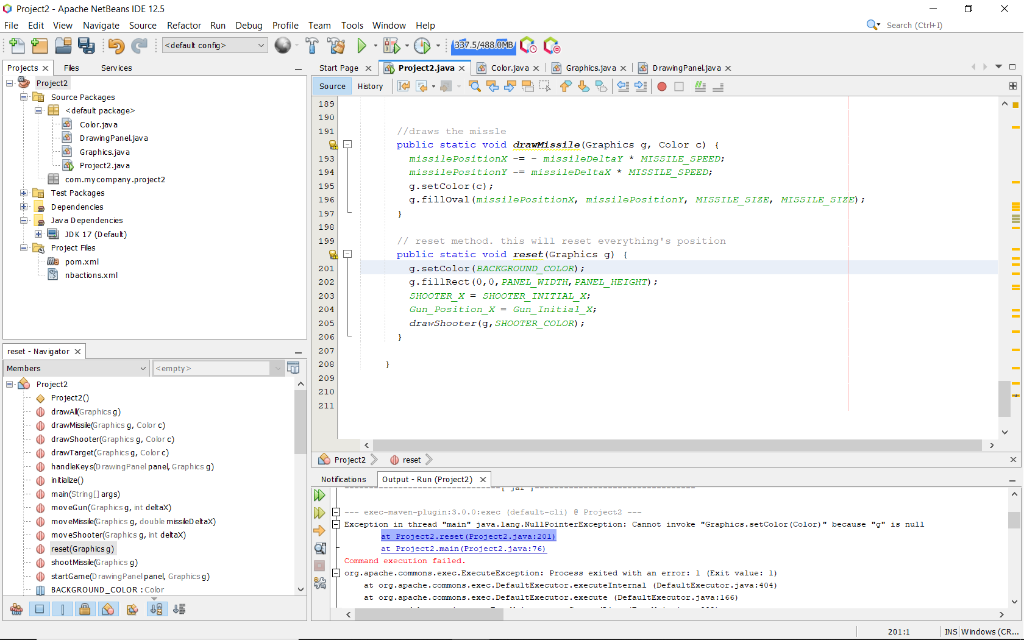Screen dimensions: 1024x640
Task: Open the default config dropdown
Action: [215, 46]
